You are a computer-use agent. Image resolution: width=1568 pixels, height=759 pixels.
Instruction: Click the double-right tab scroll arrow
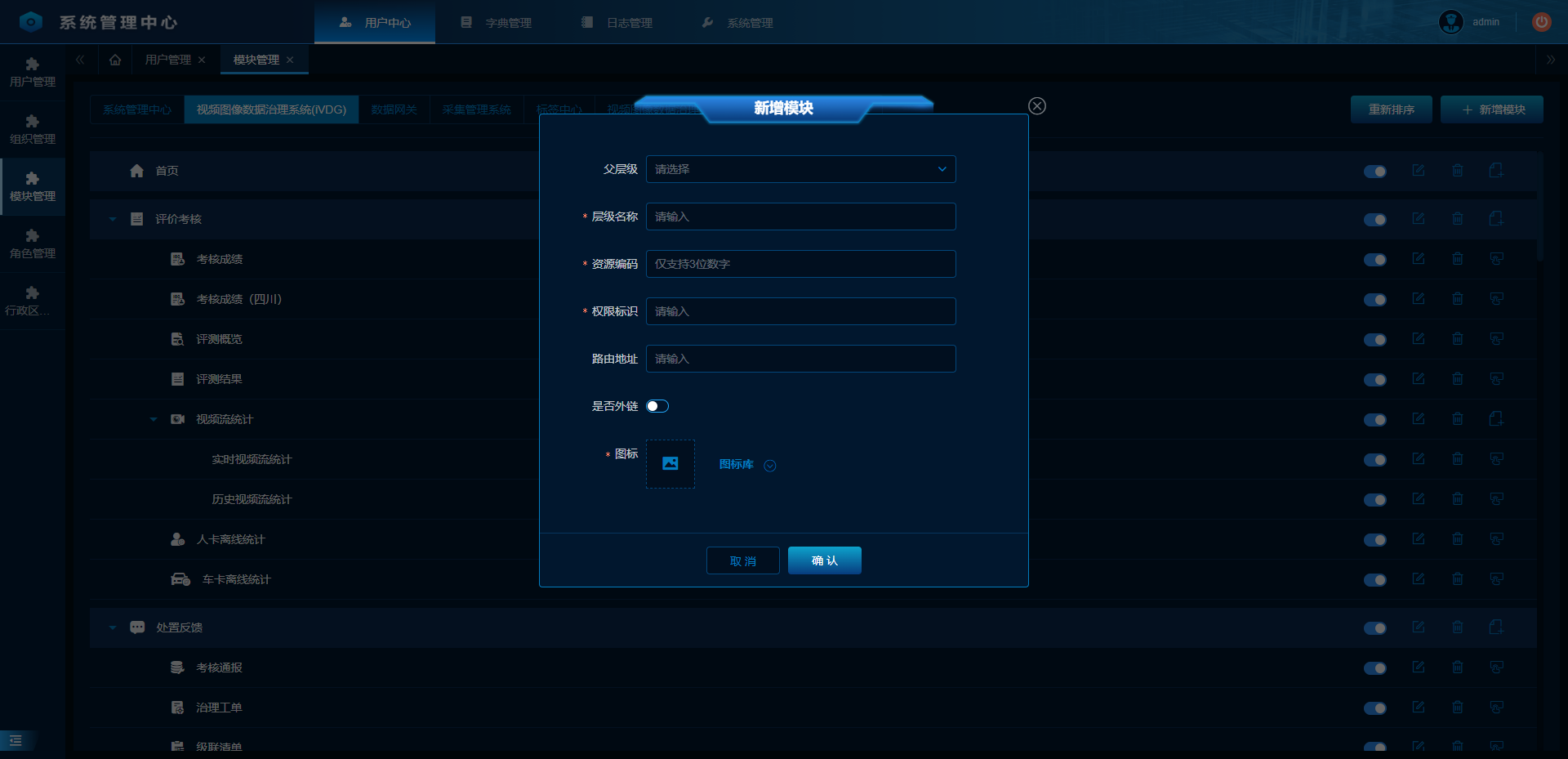[x=1551, y=60]
